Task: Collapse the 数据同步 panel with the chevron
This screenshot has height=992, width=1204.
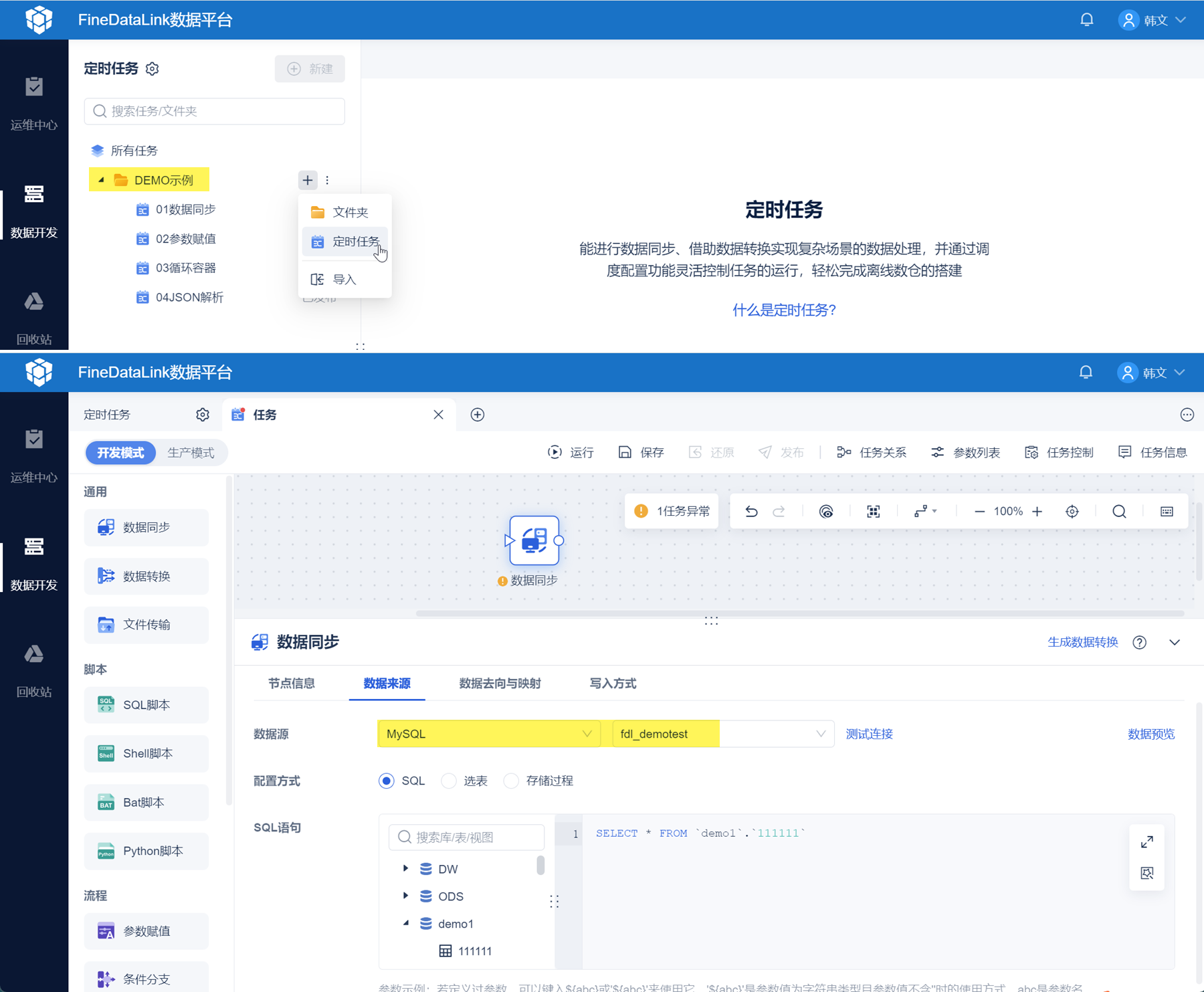Action: pos(1175,642)
